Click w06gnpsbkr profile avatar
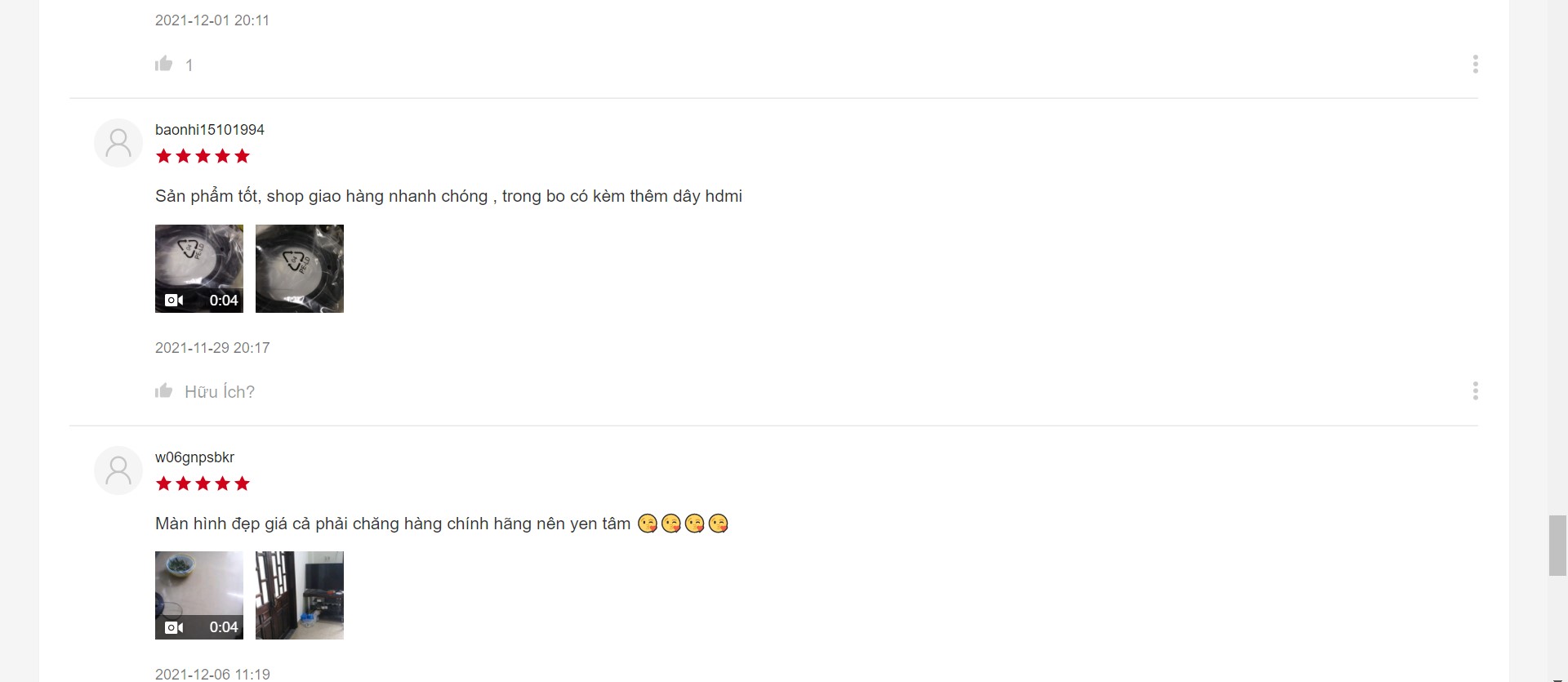 coord(118,470)
